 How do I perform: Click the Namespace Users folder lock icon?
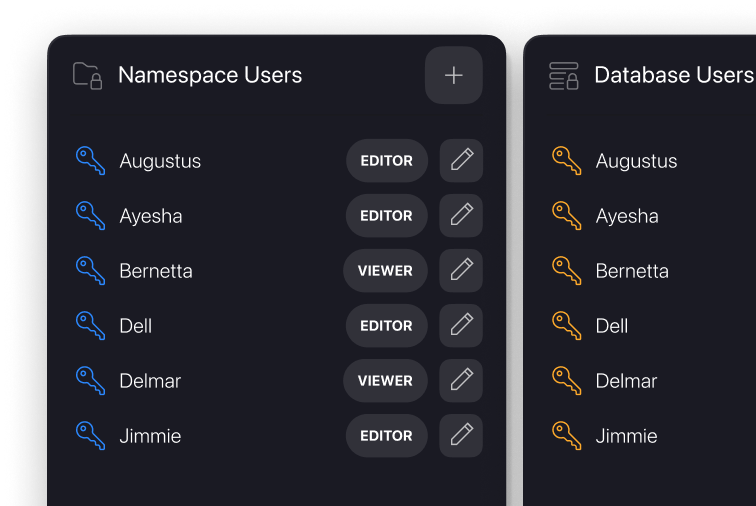(x=88, y=76)
